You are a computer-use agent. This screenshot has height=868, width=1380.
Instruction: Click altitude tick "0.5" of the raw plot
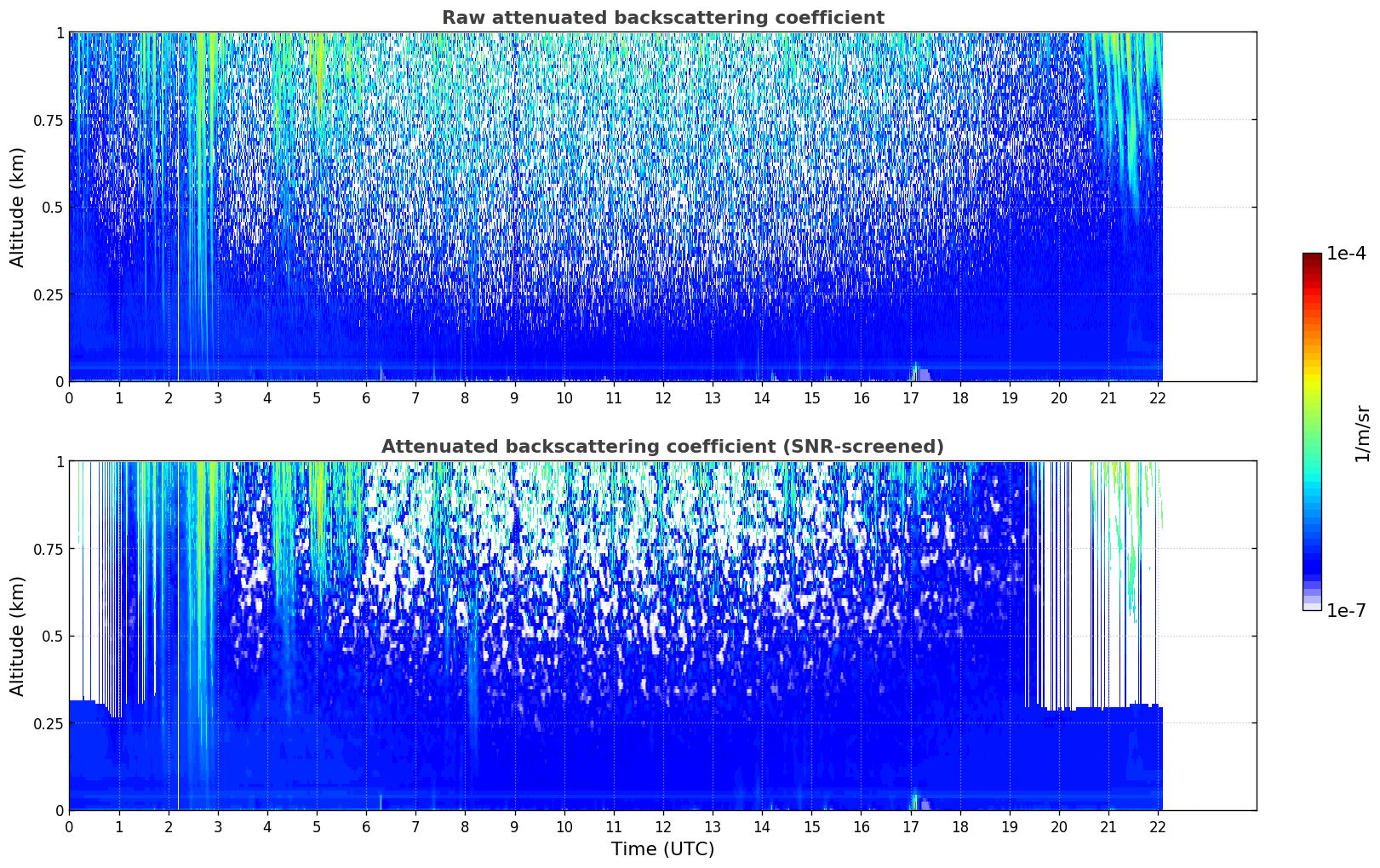53,207
